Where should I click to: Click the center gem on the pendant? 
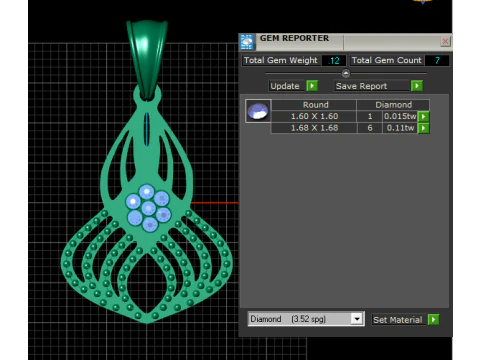(148, 209)
